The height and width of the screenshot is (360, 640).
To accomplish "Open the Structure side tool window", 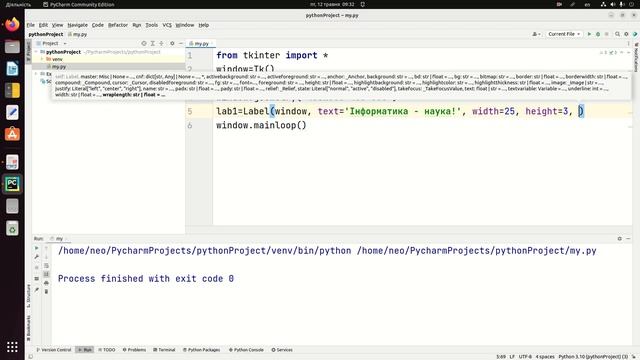I will pyautogui.click(x=29, y=296).
